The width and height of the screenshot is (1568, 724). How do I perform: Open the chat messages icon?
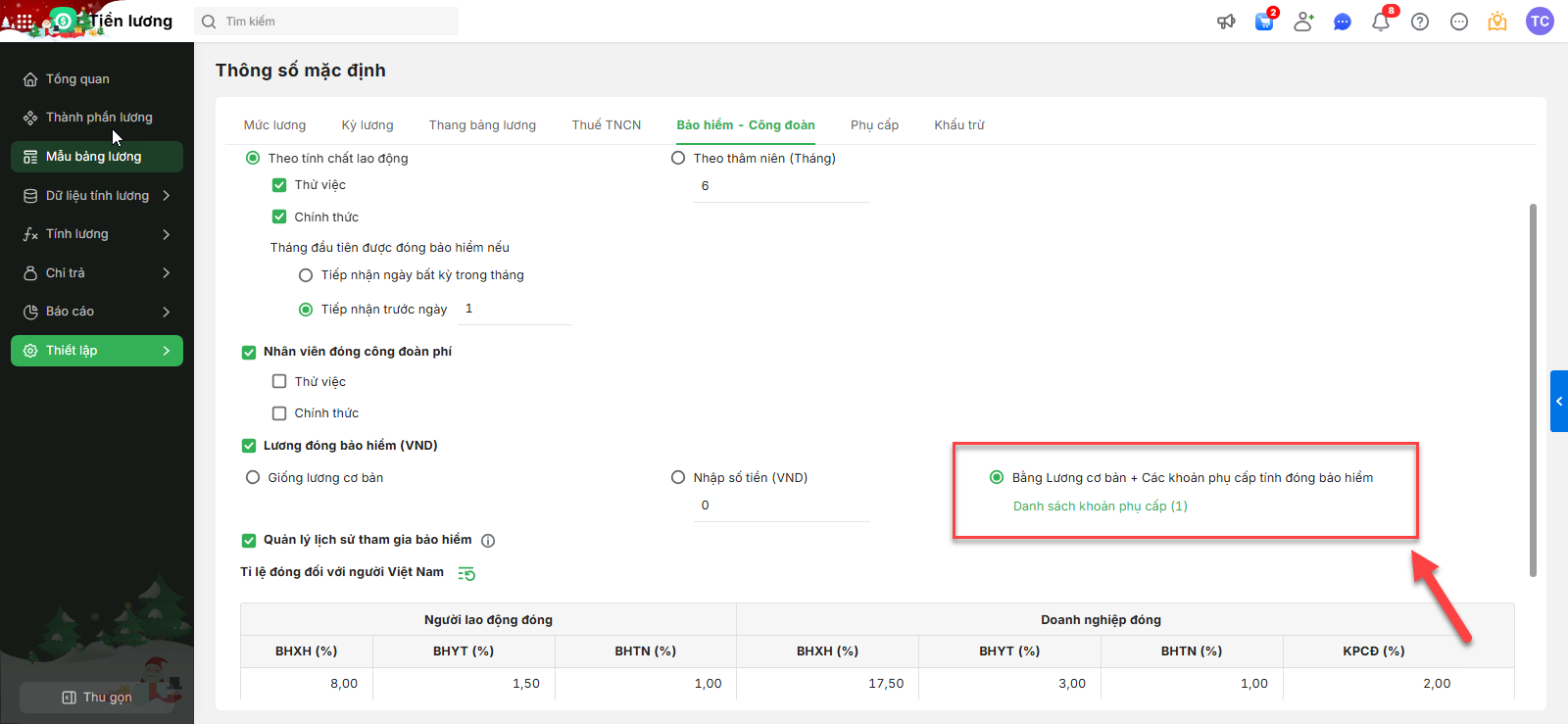(x=1343, y=22)
